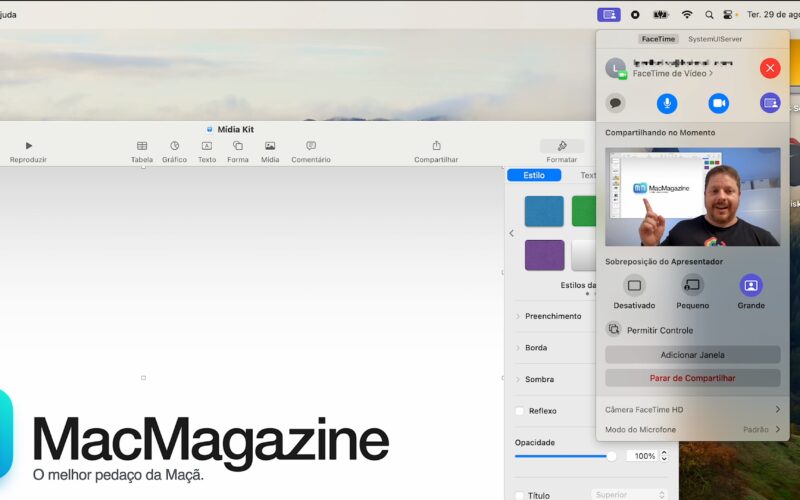Choose the green shape style swatch
Screen dimensions: 800x500
[584, 211]
